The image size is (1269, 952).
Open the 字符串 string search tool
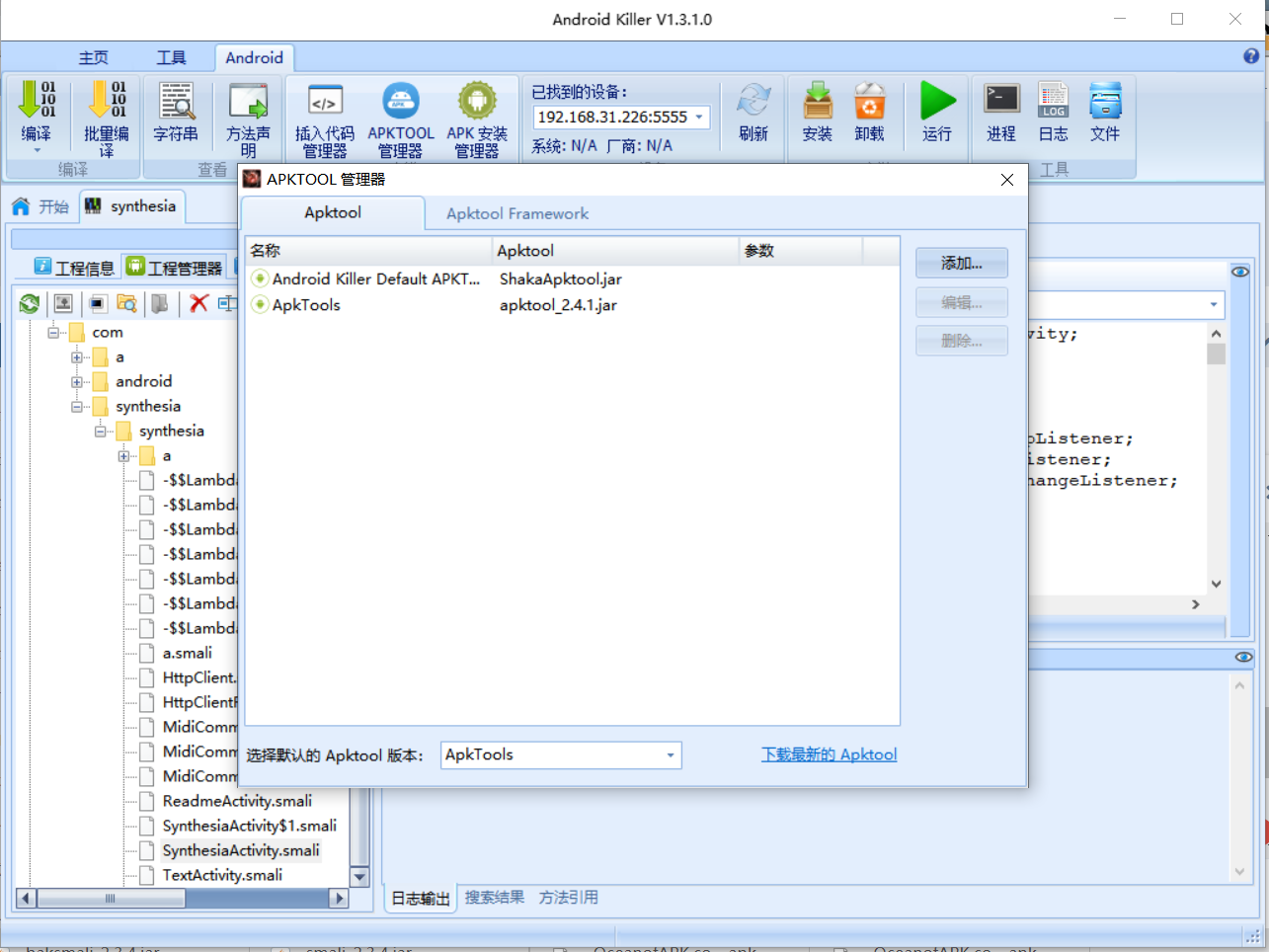(176, 101)
